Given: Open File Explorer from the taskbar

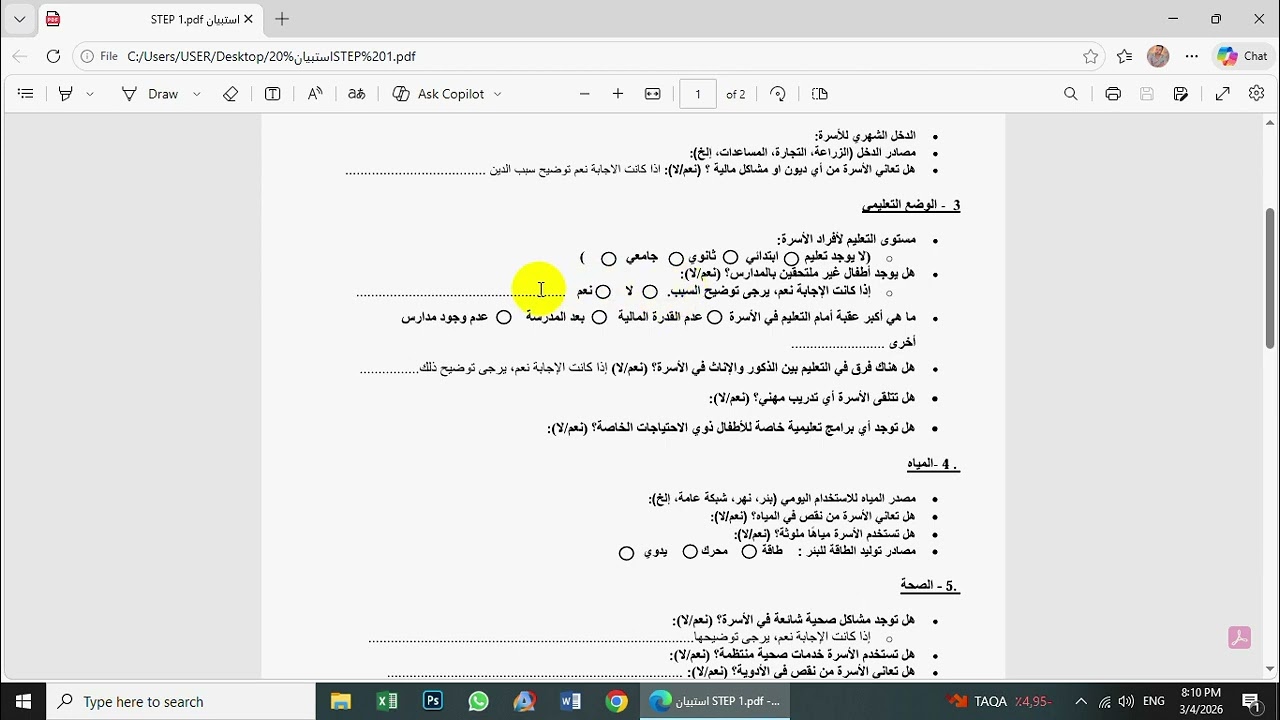Looking at the screenshot, I should pos(341,701).
